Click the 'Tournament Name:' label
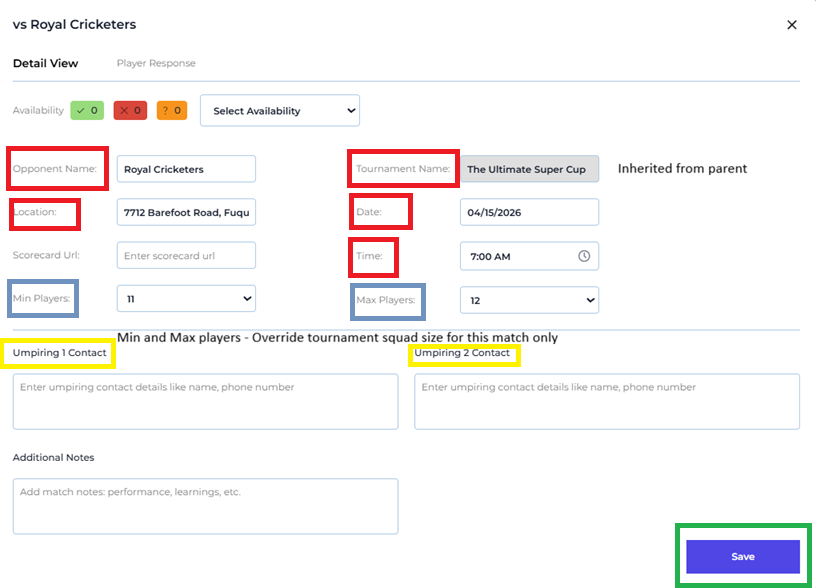Image resolution: width=816 pixels, height=588 pixels. click(x=403, y=169)
